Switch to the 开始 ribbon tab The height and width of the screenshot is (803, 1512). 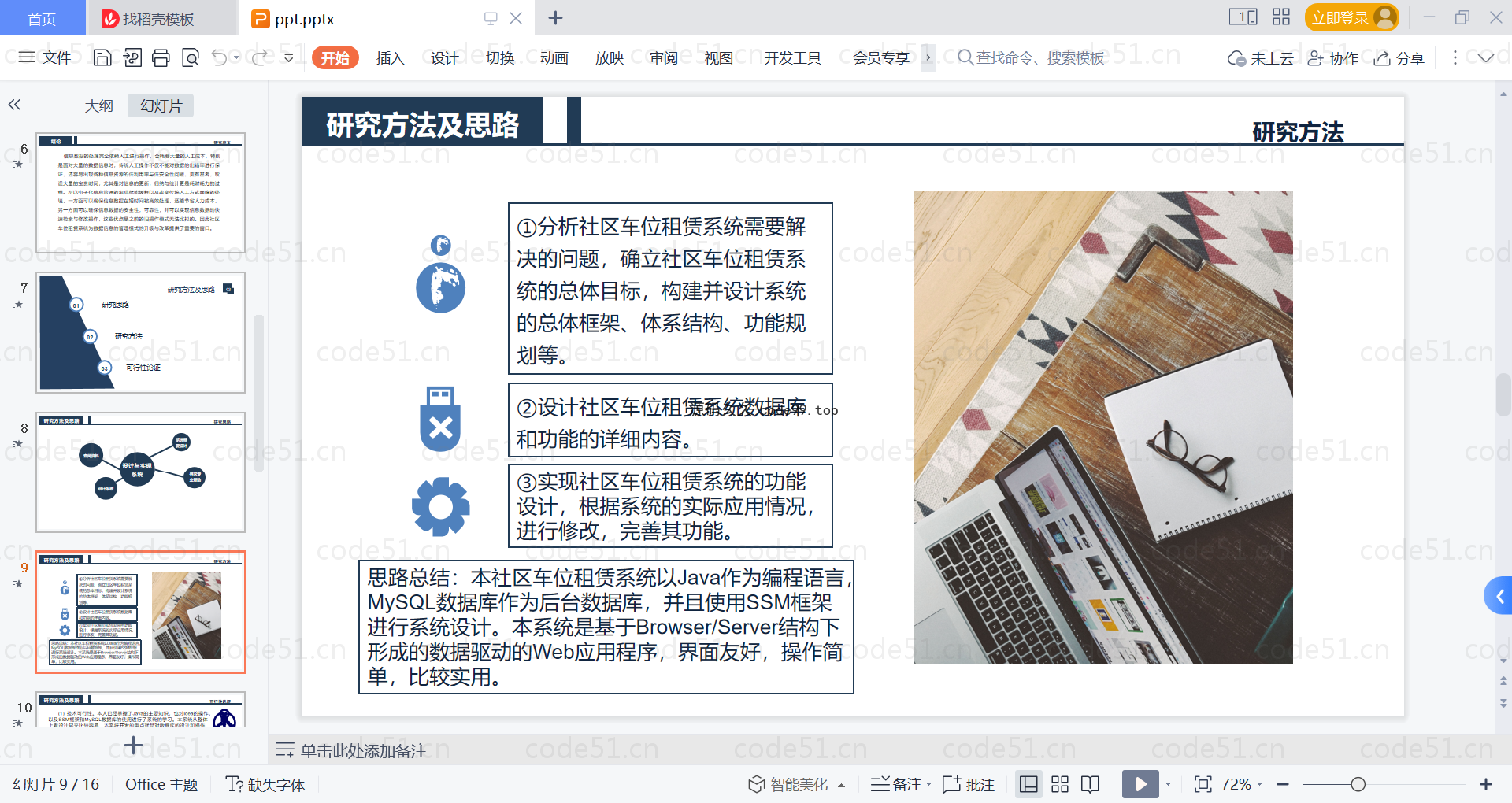click(x=335, y=57)
